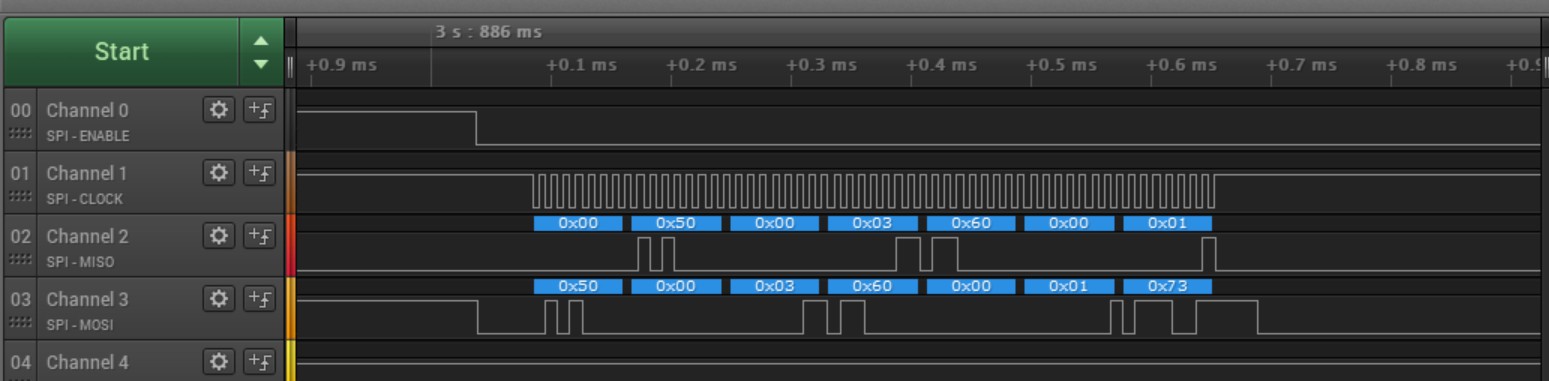Click the +0.1 ms ruler tick
1549x381 pixels.
point(581,65)
